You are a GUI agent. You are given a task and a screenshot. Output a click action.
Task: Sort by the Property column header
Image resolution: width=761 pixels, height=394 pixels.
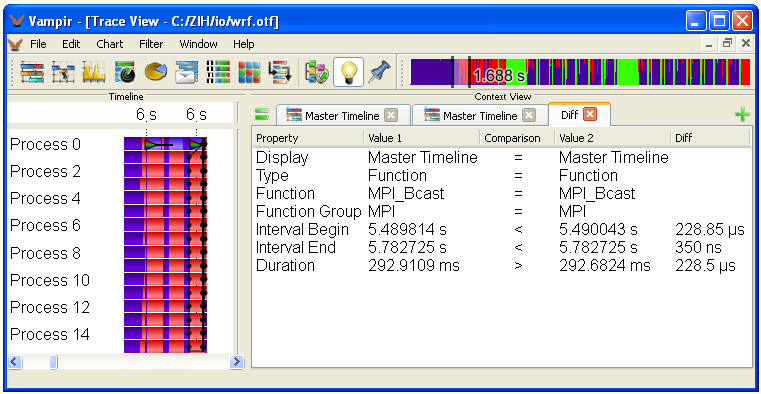(308, 138)
